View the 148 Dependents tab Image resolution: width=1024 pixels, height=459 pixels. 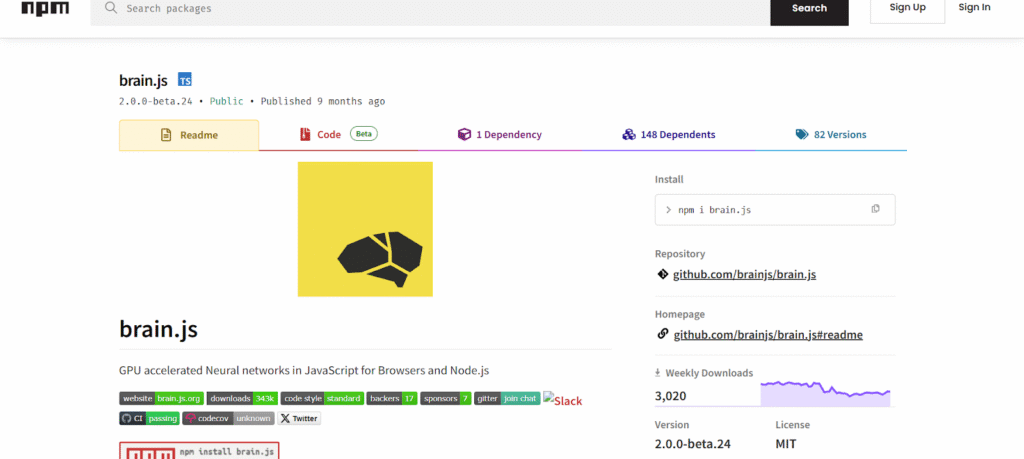[x=668, y=135]
